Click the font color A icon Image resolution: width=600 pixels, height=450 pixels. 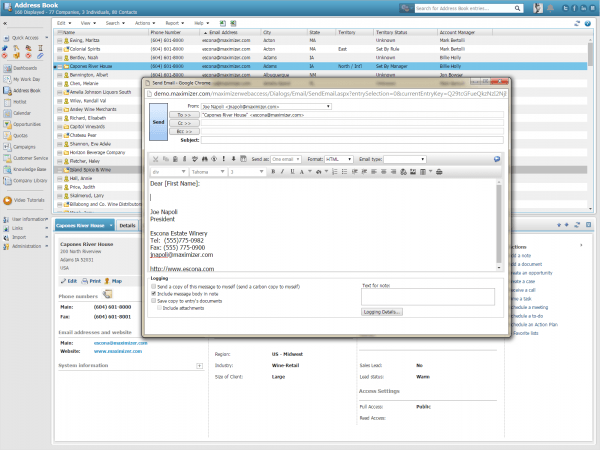tap(302, 172)
